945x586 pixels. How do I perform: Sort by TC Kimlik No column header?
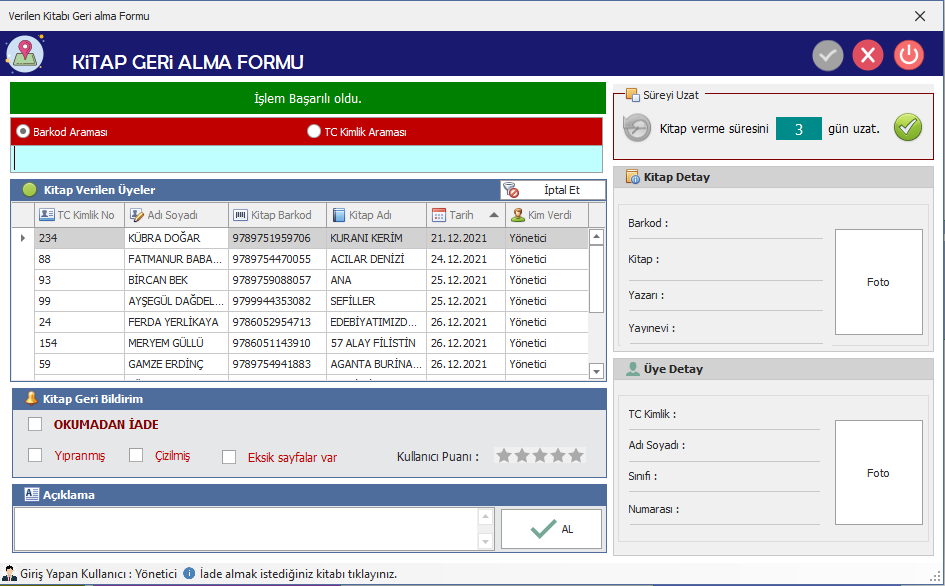pos(80,215)
